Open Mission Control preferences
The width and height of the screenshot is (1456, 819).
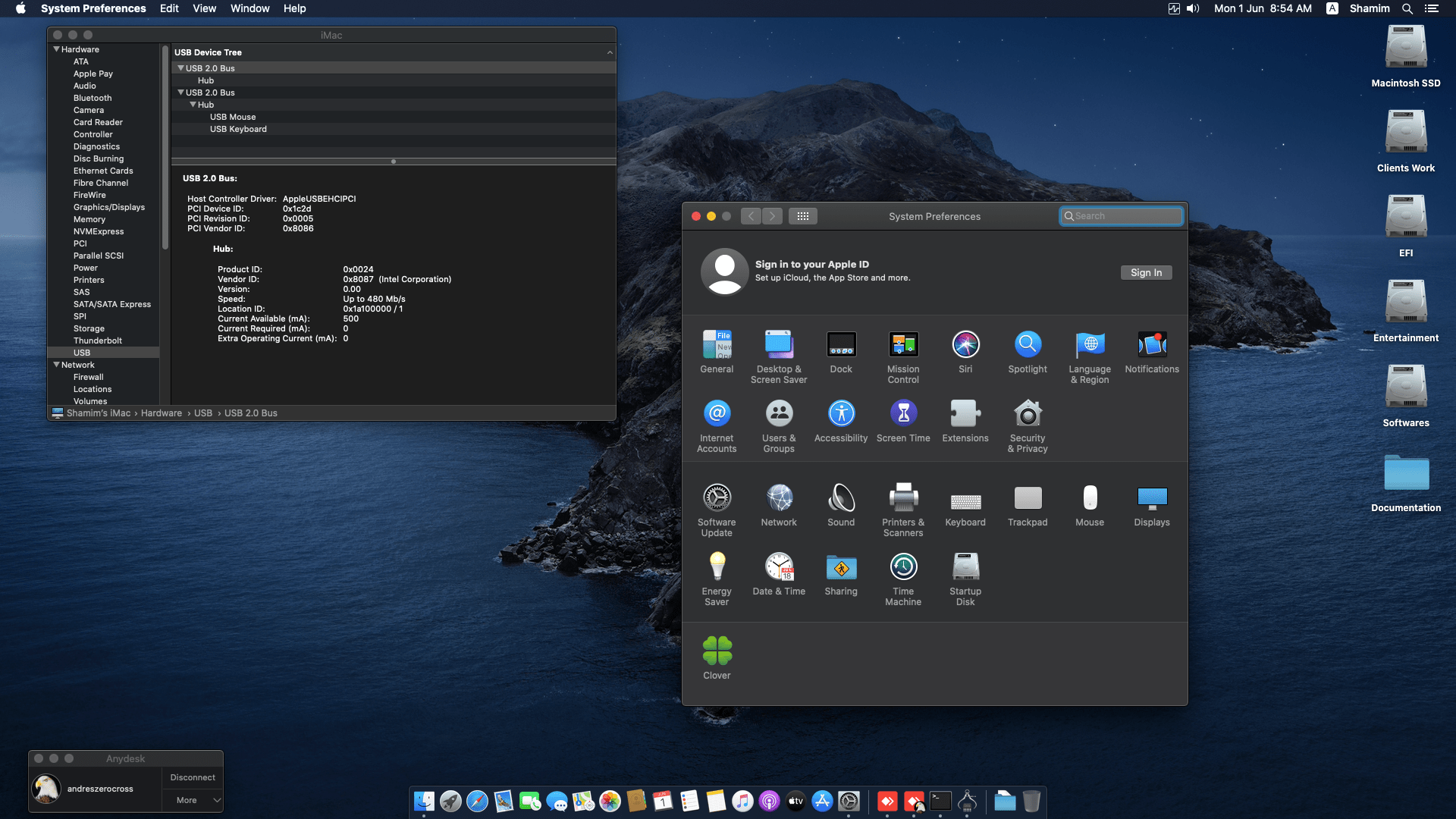pos(903,357)
